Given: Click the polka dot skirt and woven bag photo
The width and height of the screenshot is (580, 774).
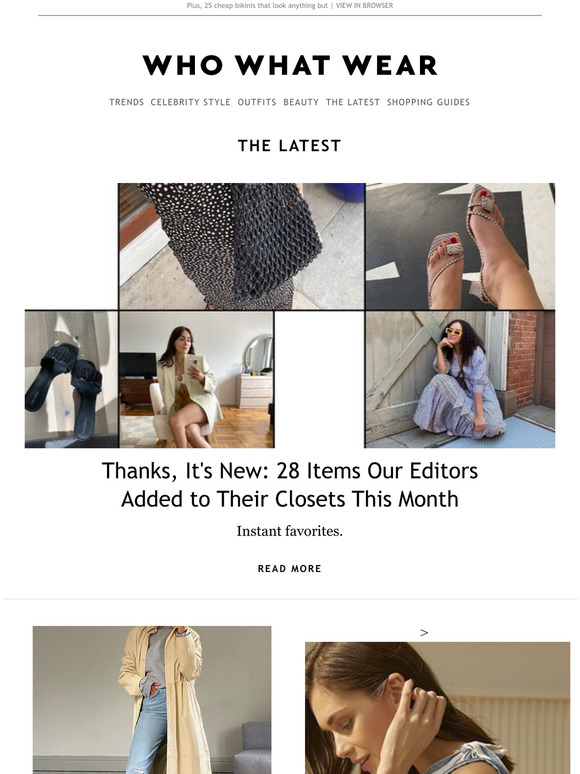Looking at the screenshot, I should click(241, 246).
